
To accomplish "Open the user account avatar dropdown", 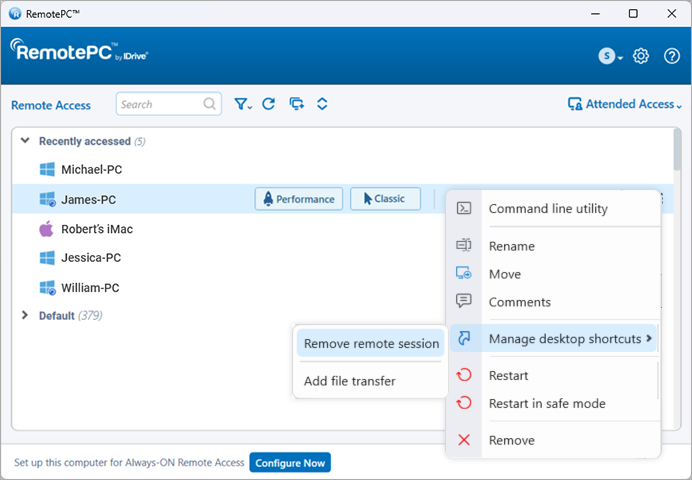I will click(610, 56).
